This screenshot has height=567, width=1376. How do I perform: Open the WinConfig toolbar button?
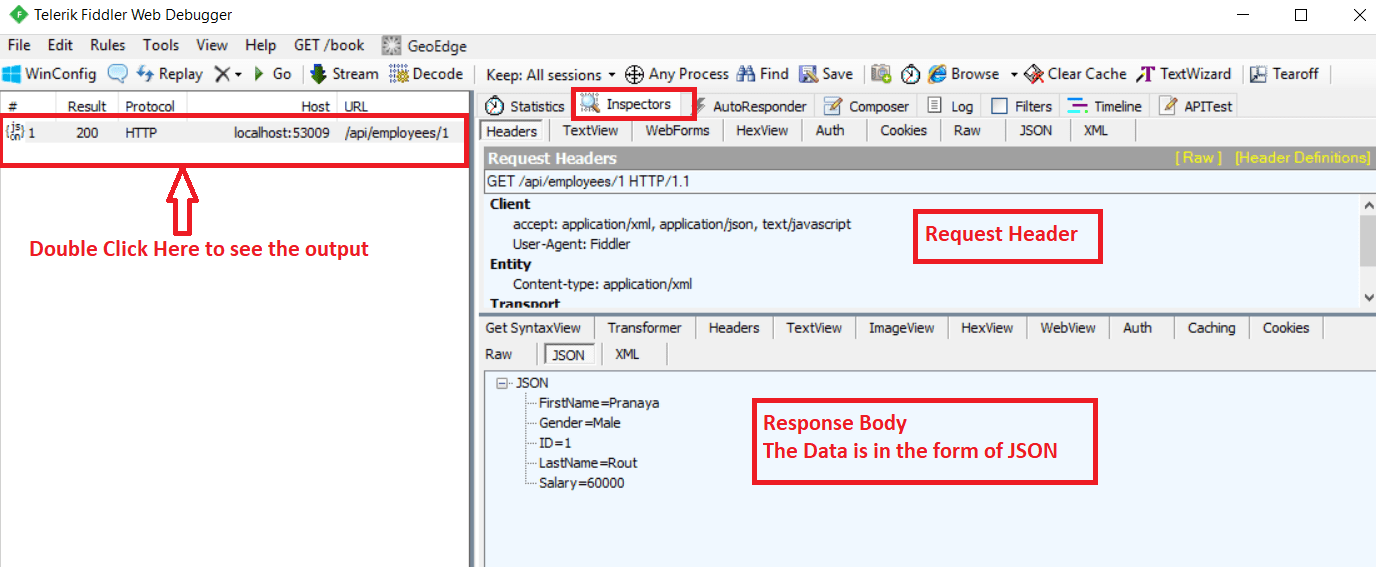50,74
